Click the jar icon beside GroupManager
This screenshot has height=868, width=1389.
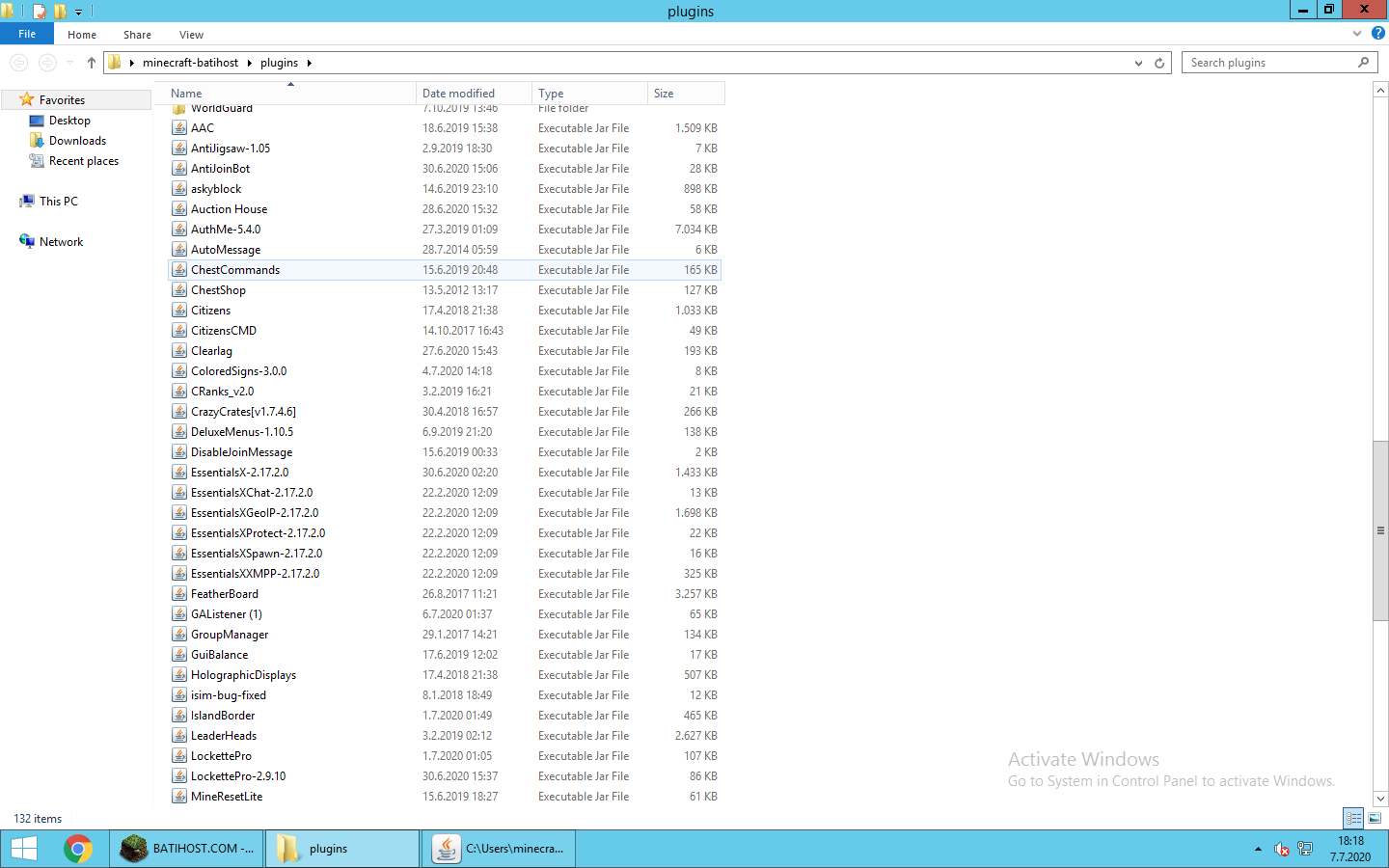(179, 635)
